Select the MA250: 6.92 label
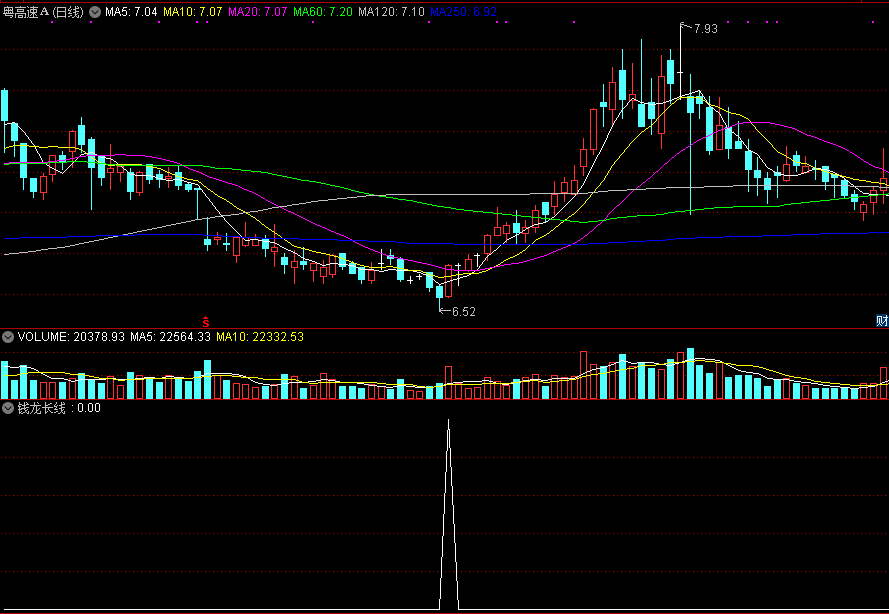This screenshot has height=614, width=889. coord(463,12)
